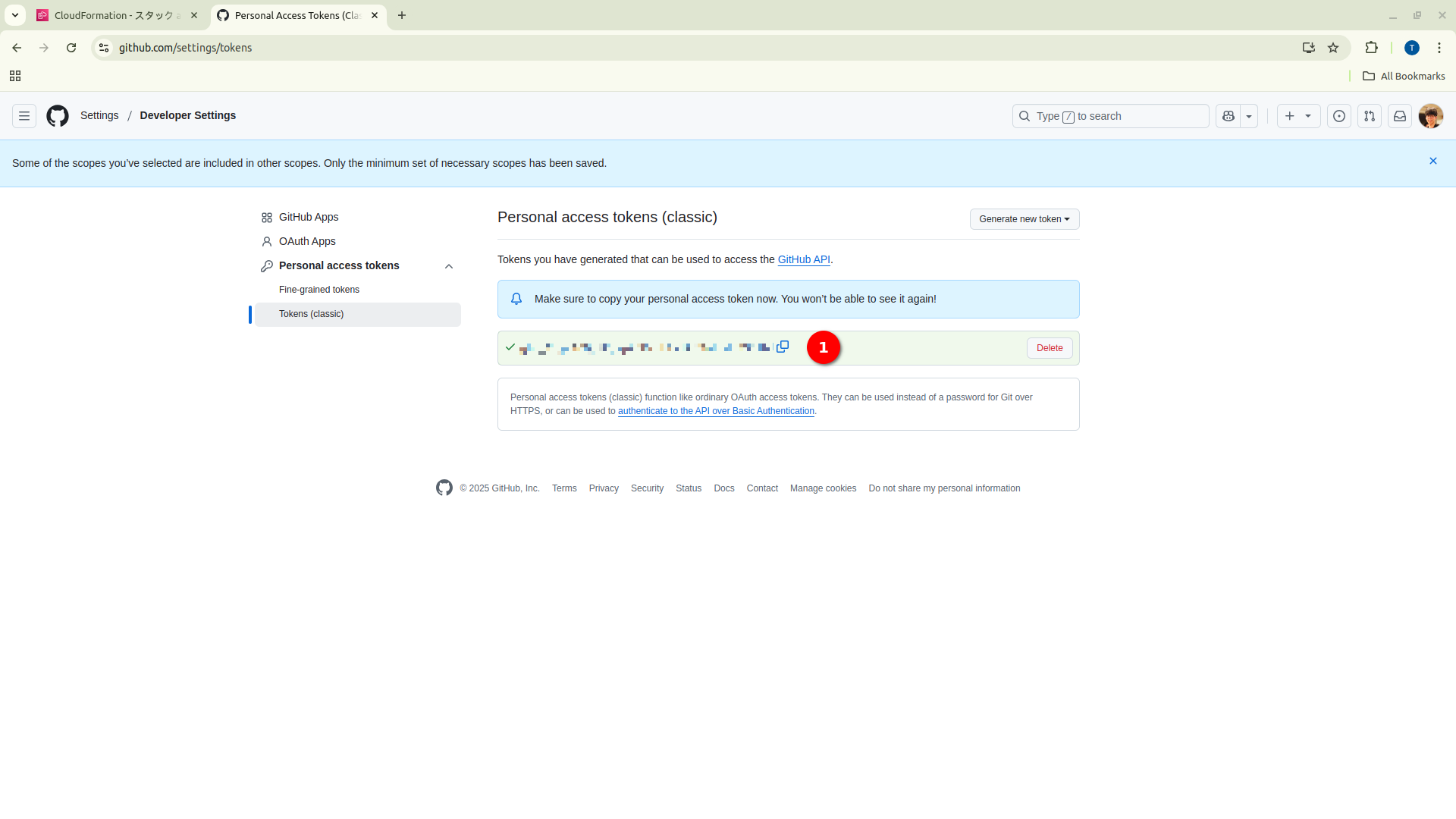
Task: Open the Generate new token dropdown
Action: [1024, 219]
